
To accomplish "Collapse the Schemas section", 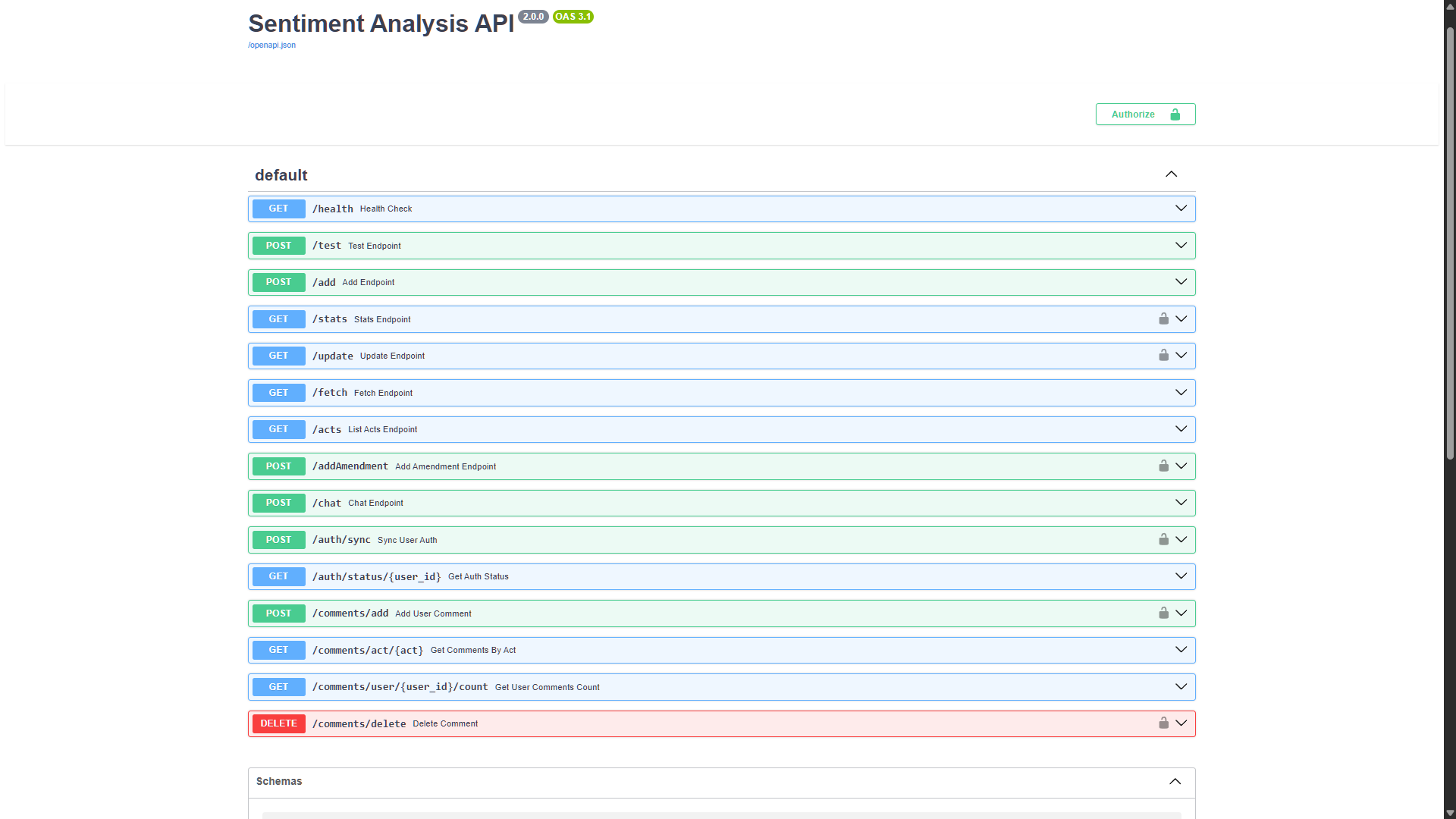I will click(x=1175, y=781).
